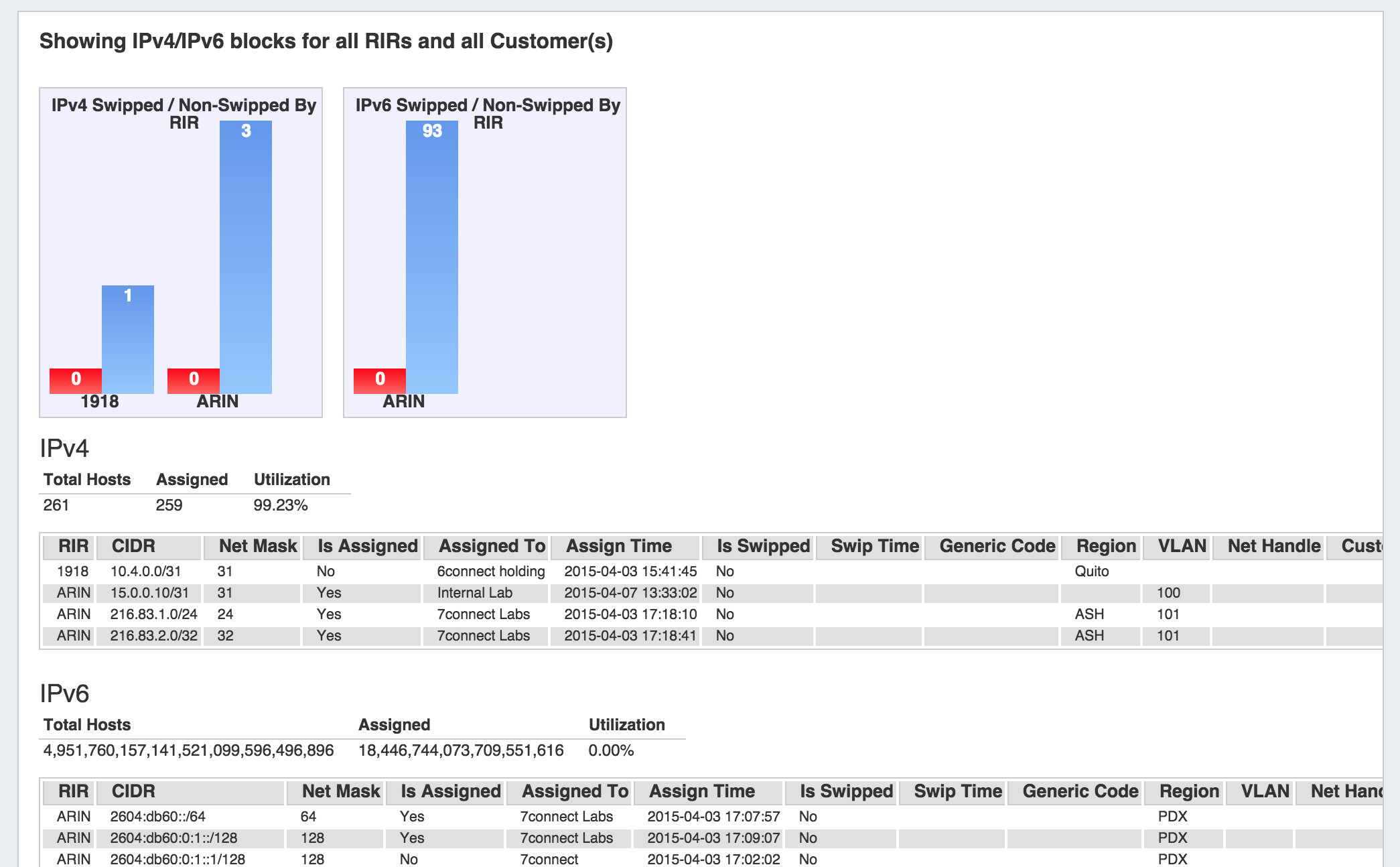Click Net Handle header in IPv4 table

[x=1273, y=546]
